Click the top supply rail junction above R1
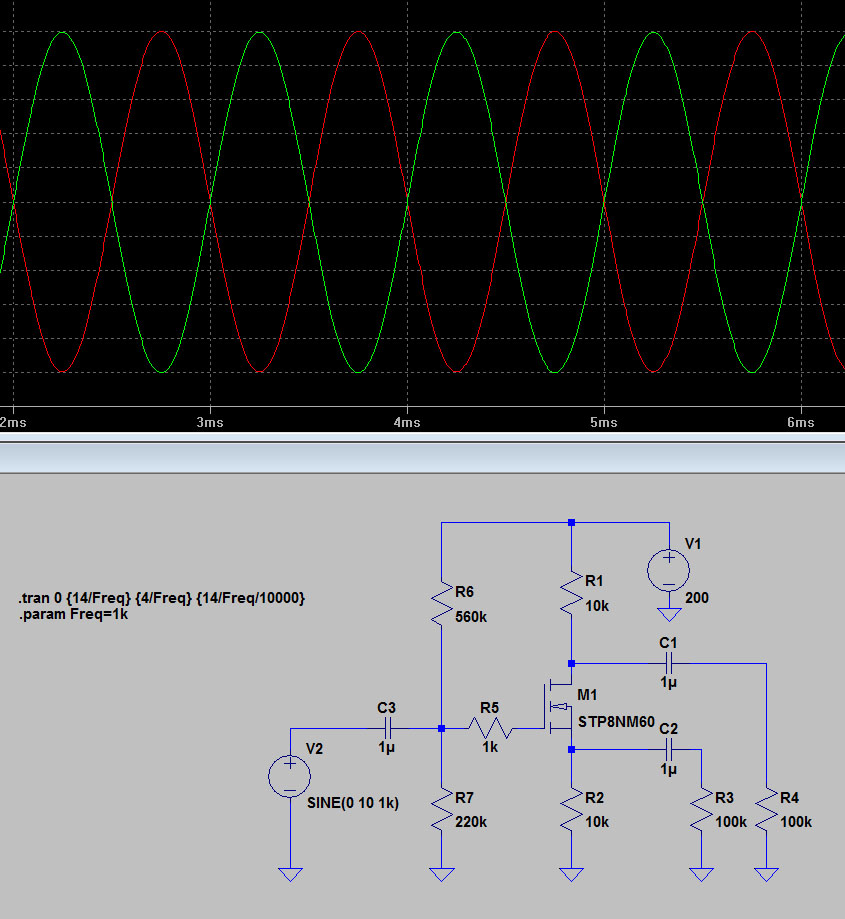 point(571,522)
